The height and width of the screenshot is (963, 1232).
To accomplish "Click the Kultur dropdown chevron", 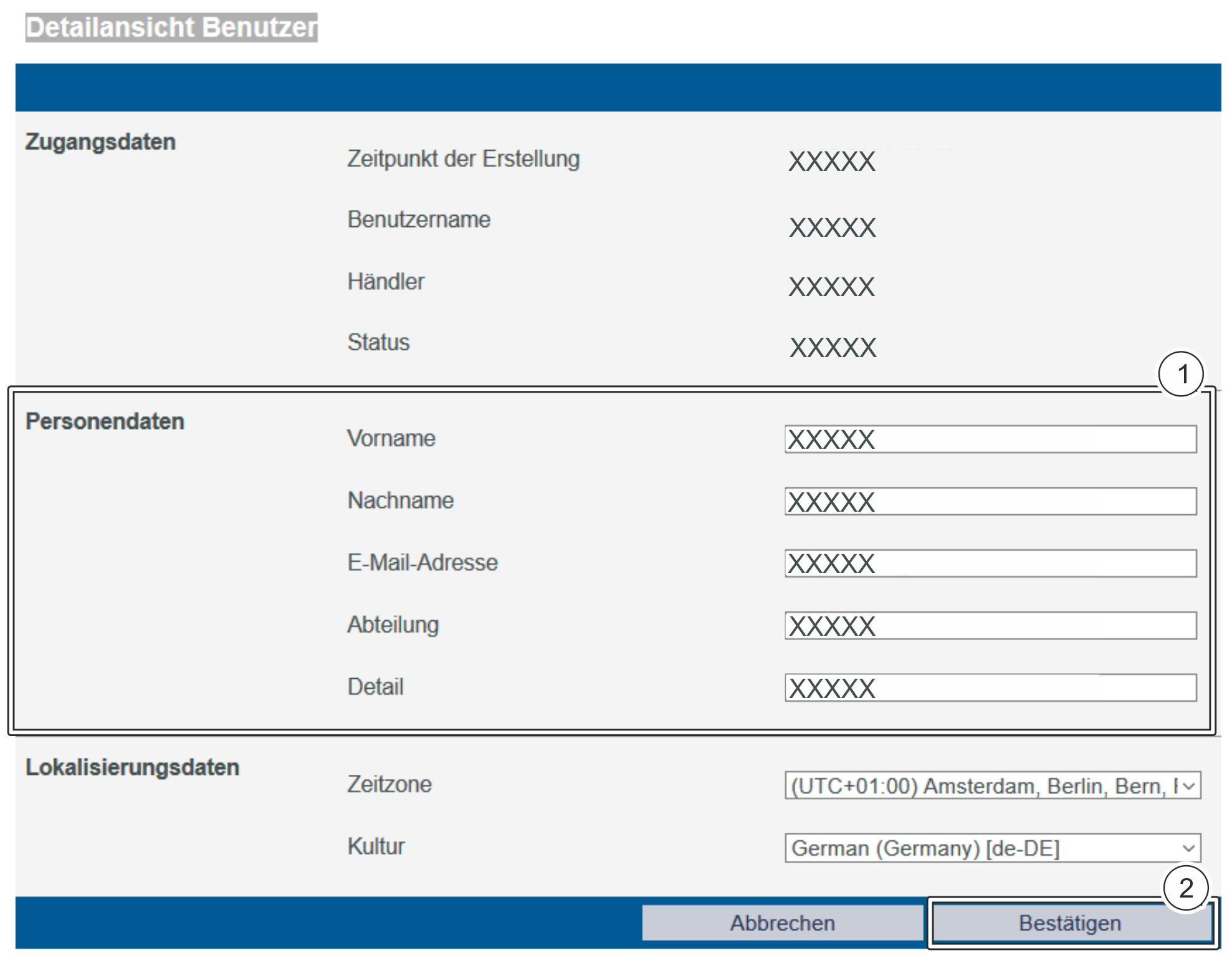I will pos(1188,848).
